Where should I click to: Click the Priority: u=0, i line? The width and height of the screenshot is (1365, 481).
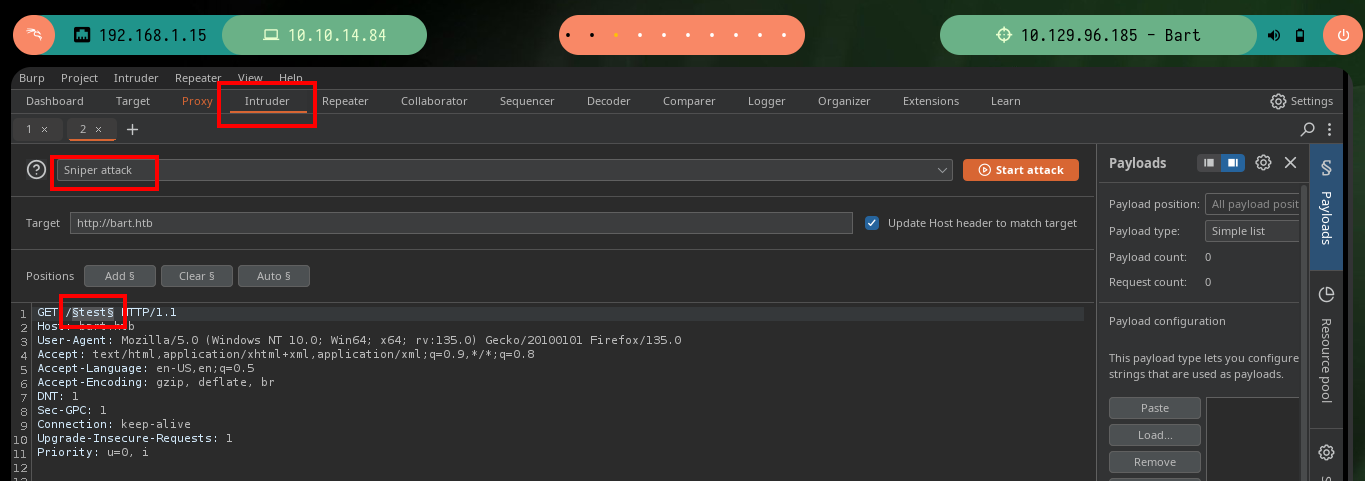[x=93, y=452]
